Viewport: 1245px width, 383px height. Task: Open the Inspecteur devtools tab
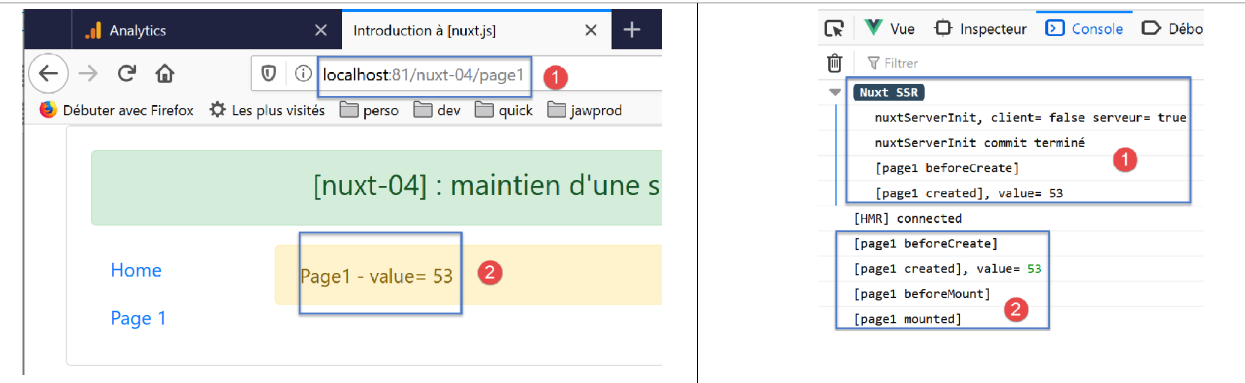coord(981,29)
